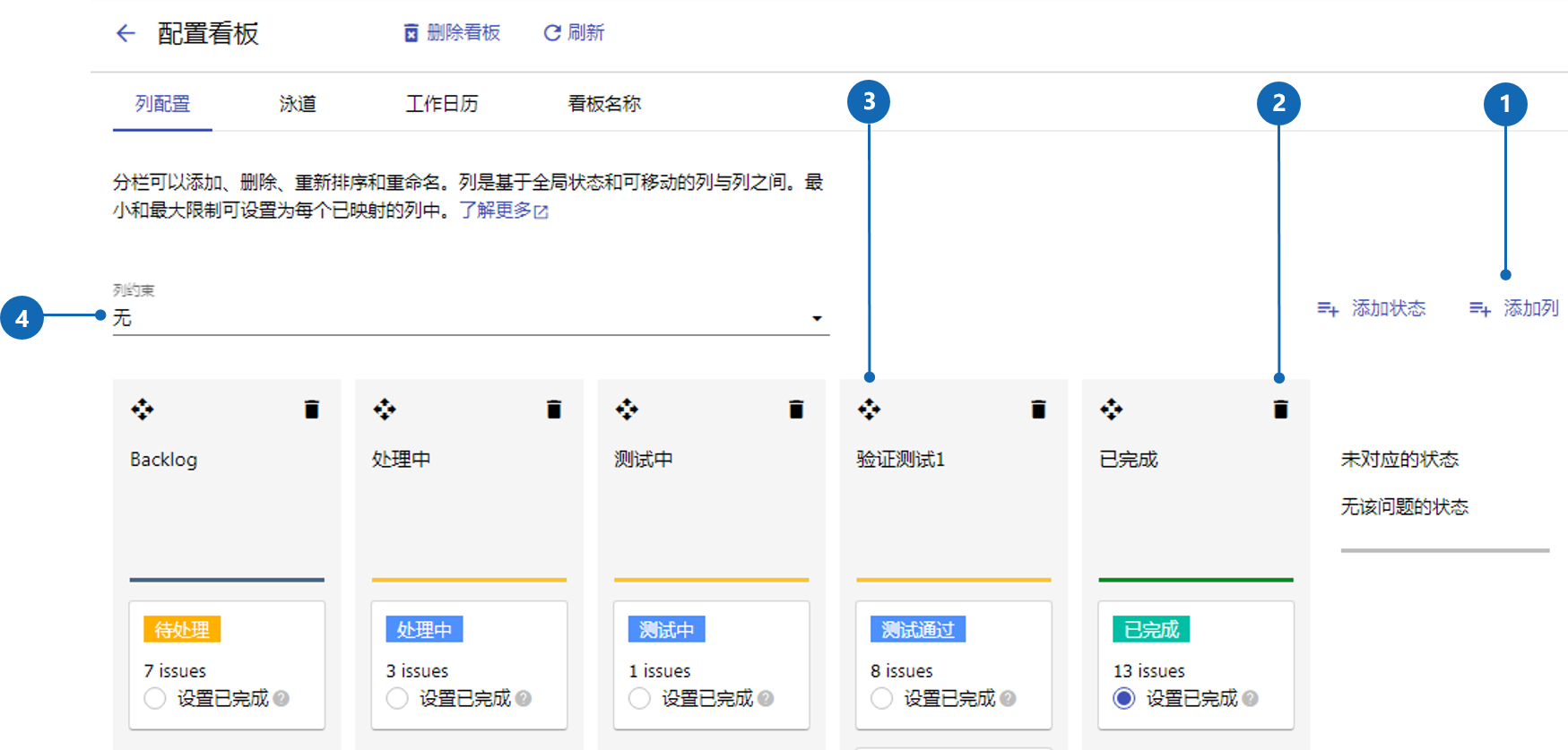1568x750 pixels.
Task: Click the 刷新 refresh icon
Action: [552, 33]
